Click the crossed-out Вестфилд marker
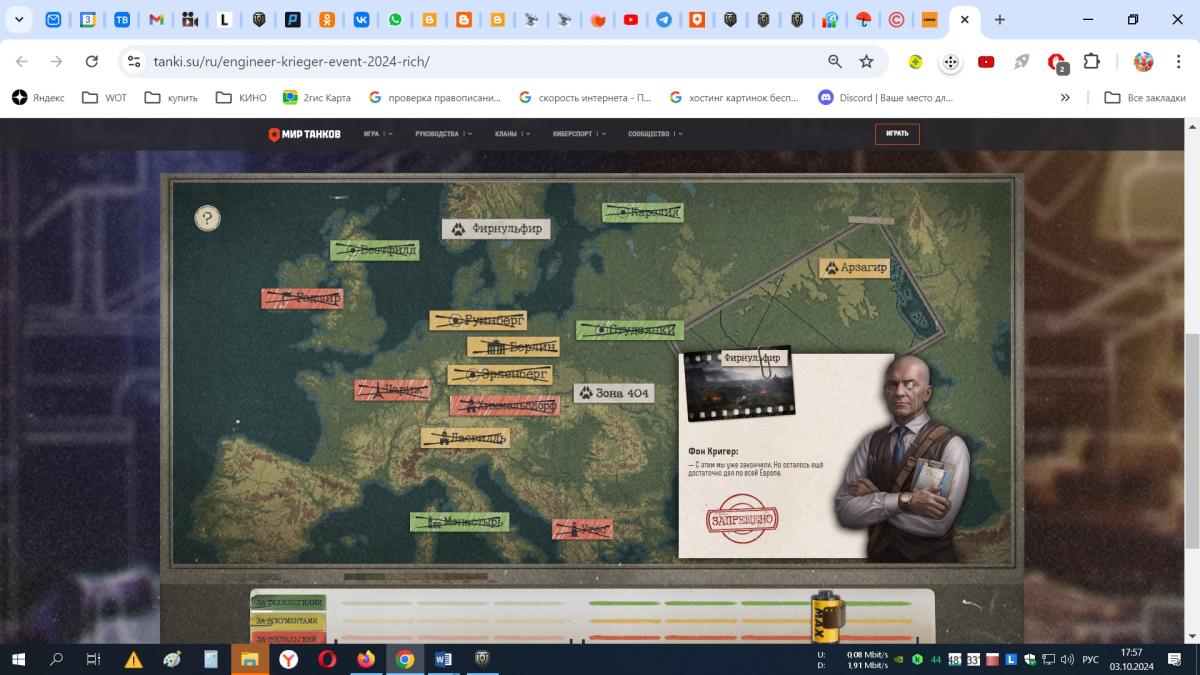Screen dimensions: 1200x675 click(x=375, y=250)
